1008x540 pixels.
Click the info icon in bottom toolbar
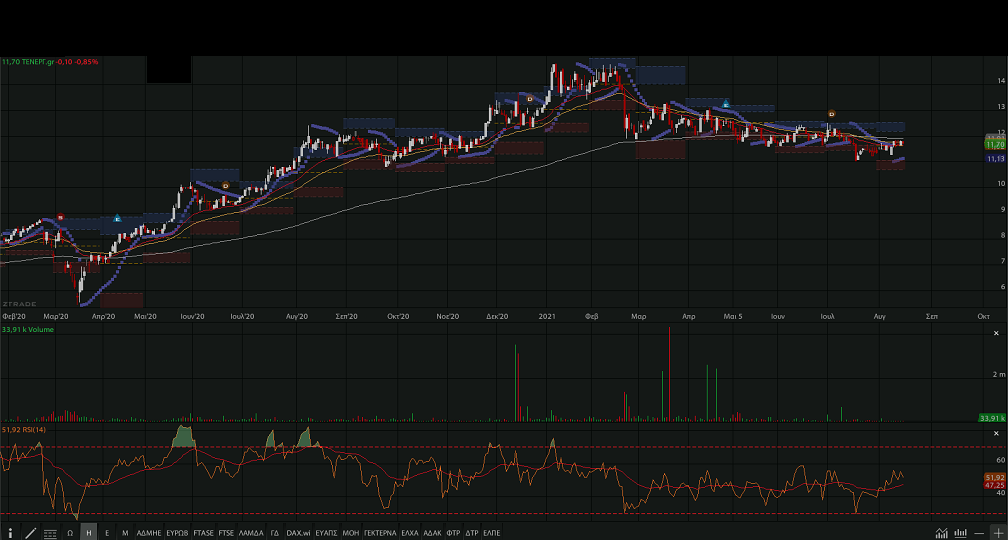(x=10, y=533)
